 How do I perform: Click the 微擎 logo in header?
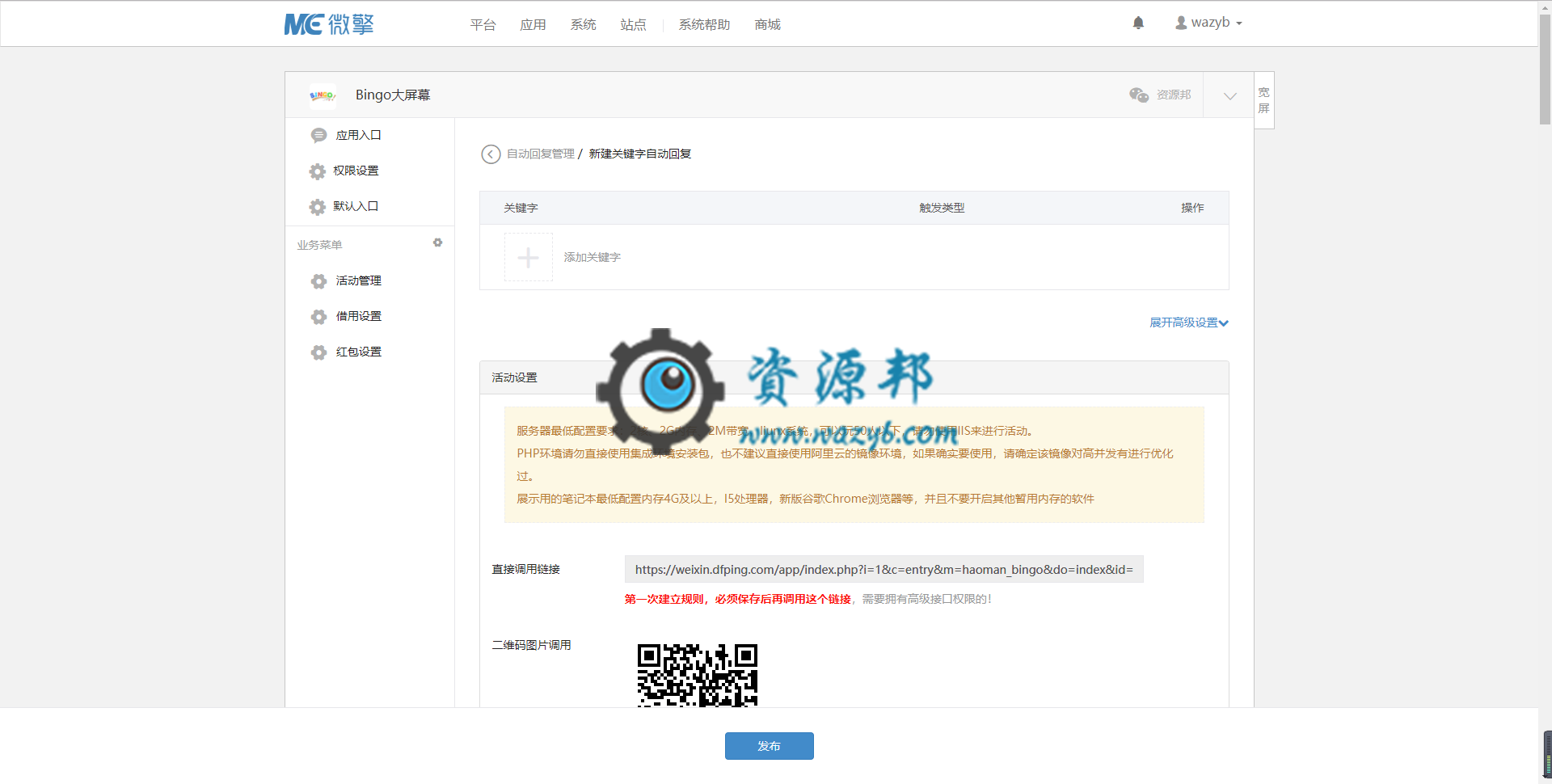click(329, 24)
